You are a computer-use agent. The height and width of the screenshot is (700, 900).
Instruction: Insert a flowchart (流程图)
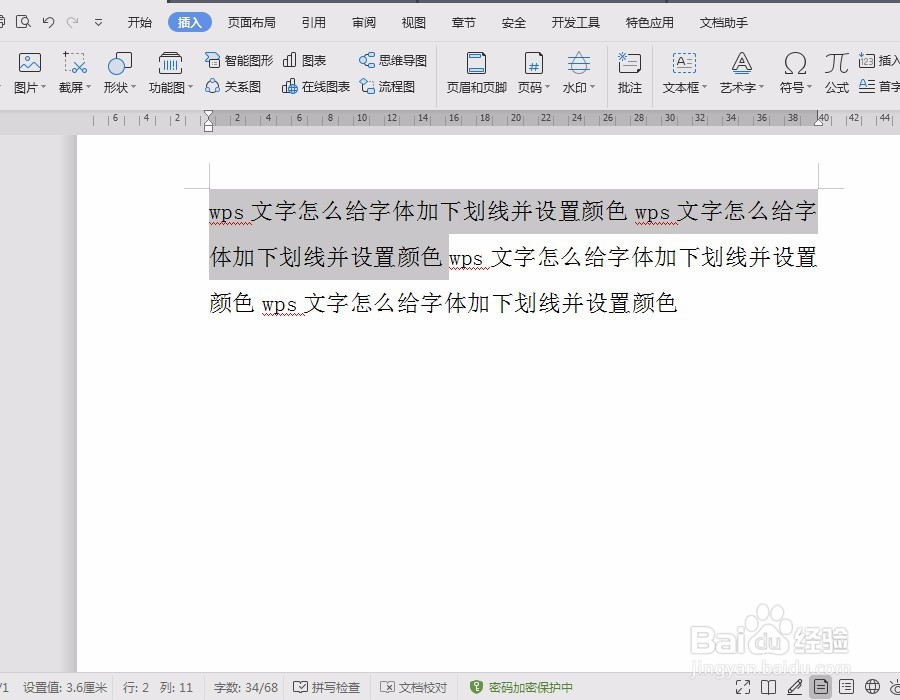click(x=387, y=87)
